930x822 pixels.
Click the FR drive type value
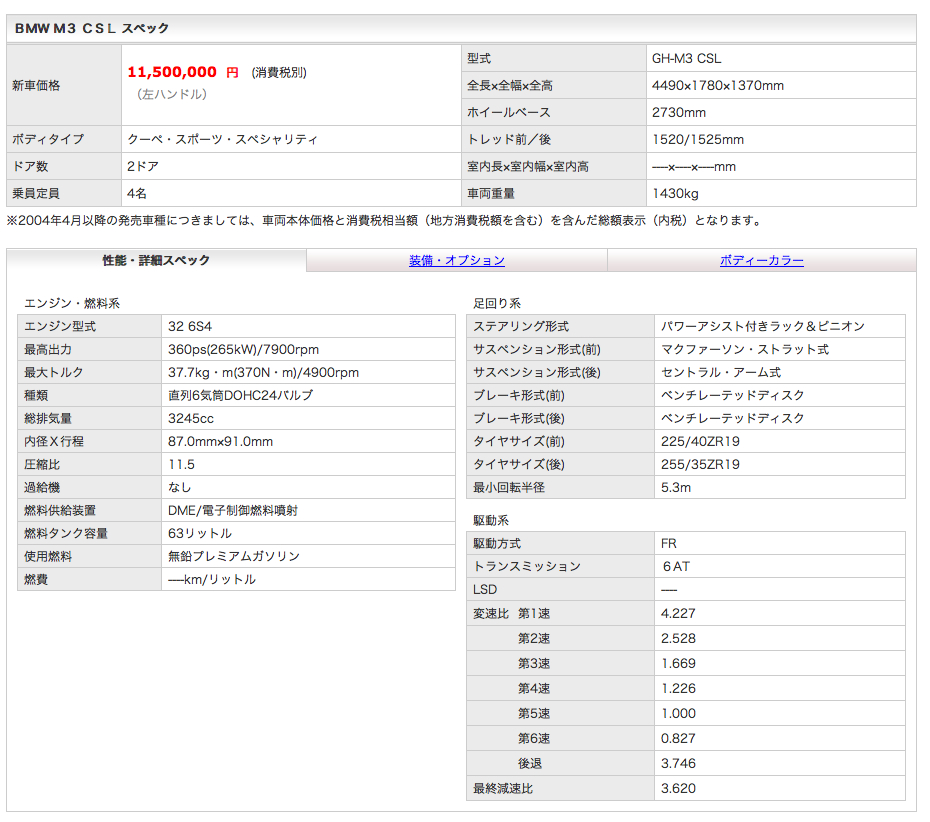click(668, 543)
